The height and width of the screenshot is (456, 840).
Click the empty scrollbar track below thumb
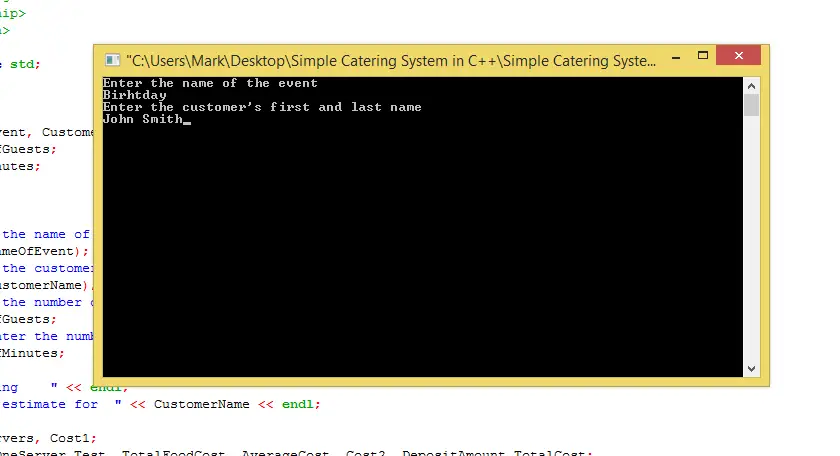pyautogui.click(x=751, y=240)
